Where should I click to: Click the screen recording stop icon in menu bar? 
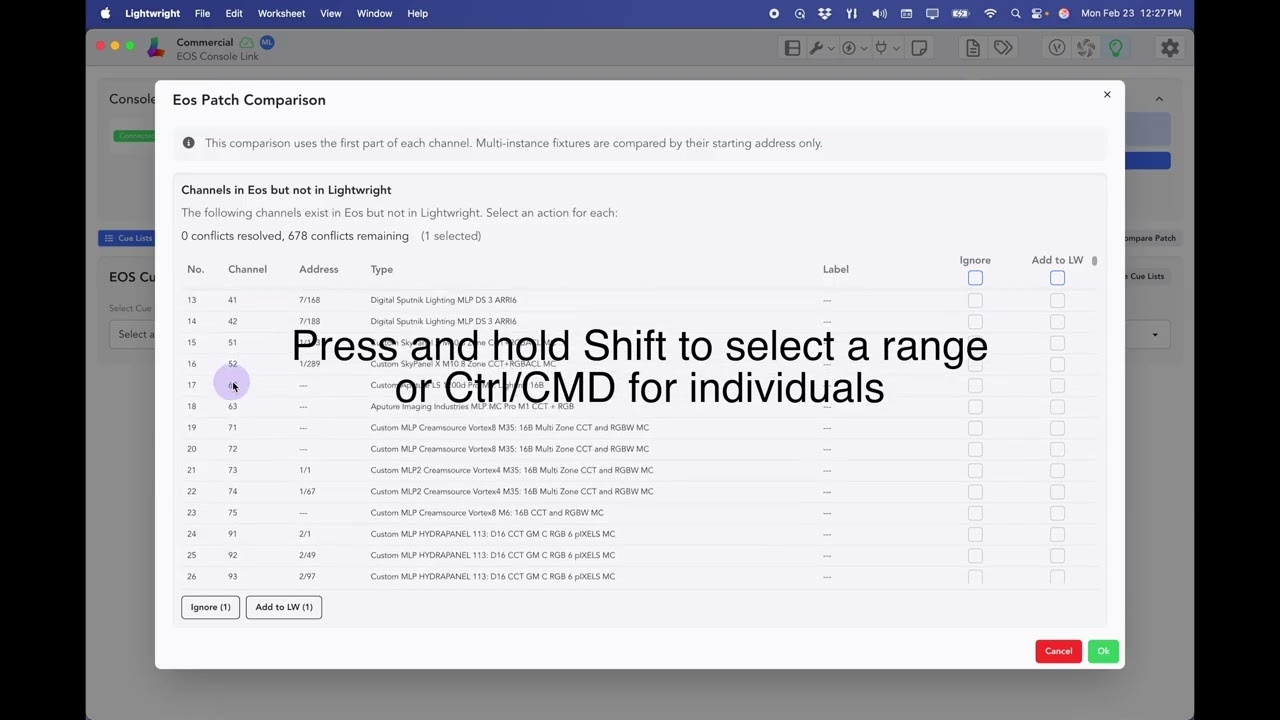(774, 13)
